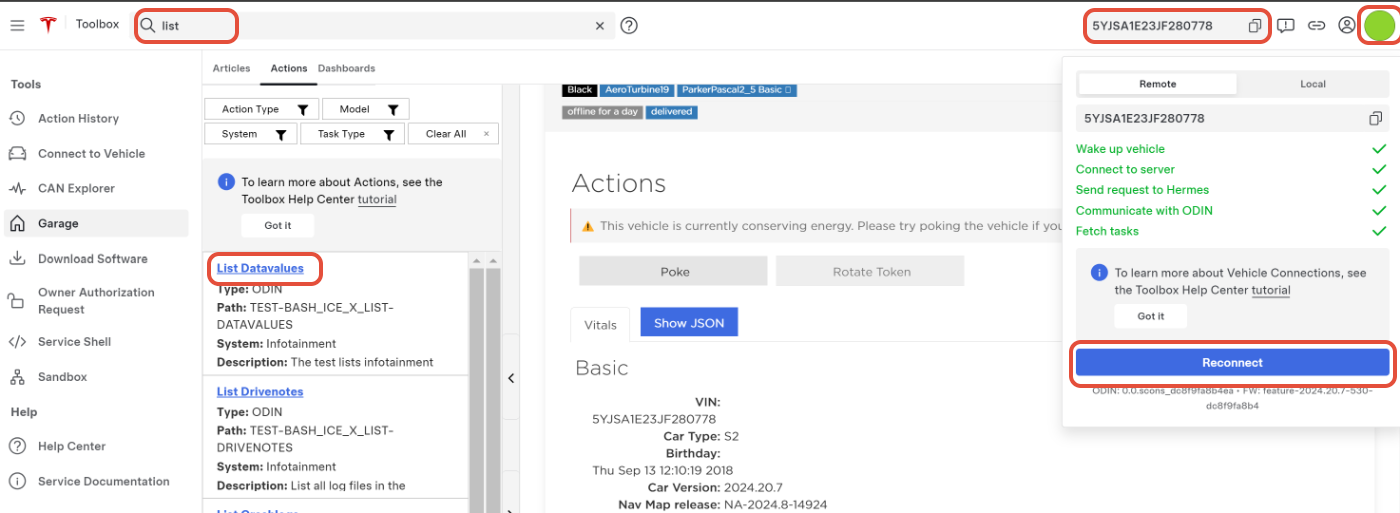Open Service Documentation
Screen dimensions: 1400x513
103,481
